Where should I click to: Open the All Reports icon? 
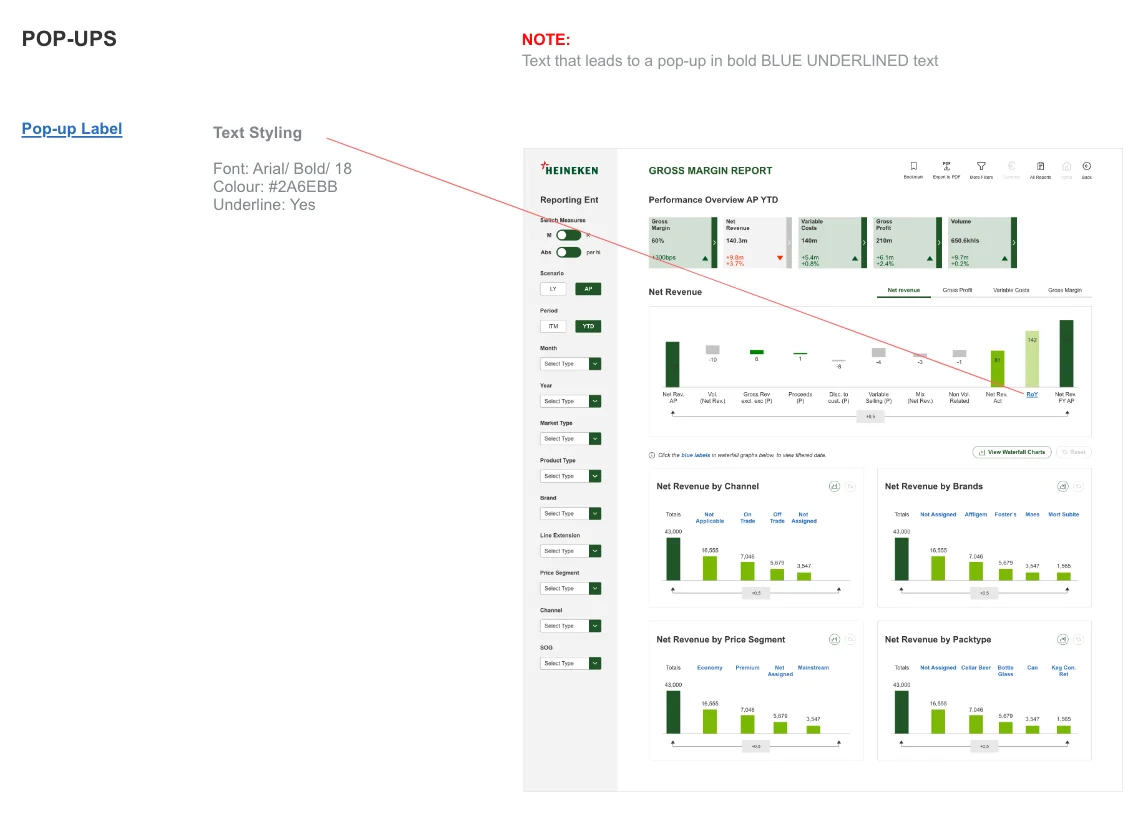1040,166
